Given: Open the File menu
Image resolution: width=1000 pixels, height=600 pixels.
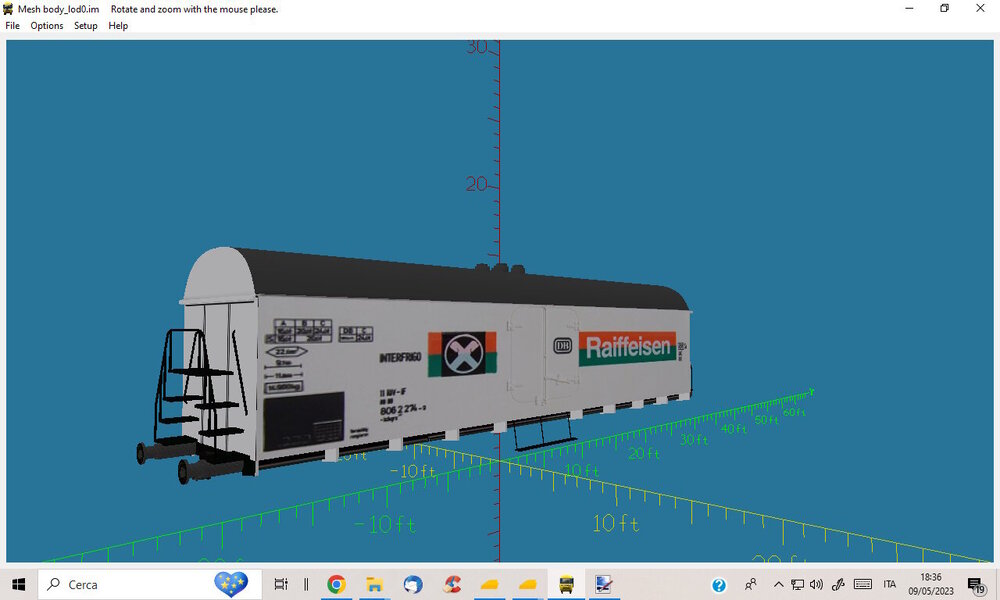Looking at the screenshot, I should (13, 26).
